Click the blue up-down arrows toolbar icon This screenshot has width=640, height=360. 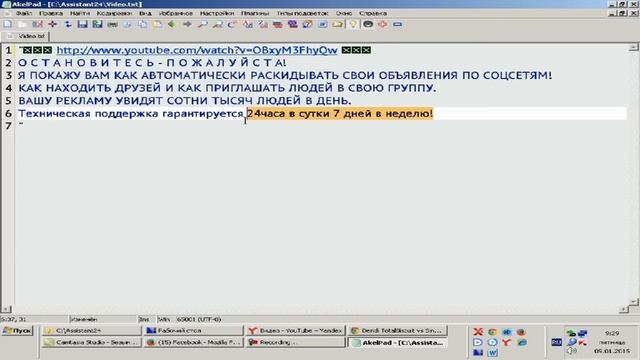tap(68, 24)
